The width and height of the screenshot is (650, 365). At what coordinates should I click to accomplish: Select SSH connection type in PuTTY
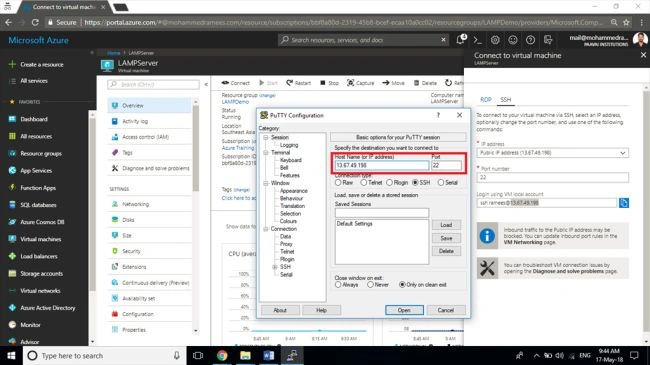(x=415, y=182)
